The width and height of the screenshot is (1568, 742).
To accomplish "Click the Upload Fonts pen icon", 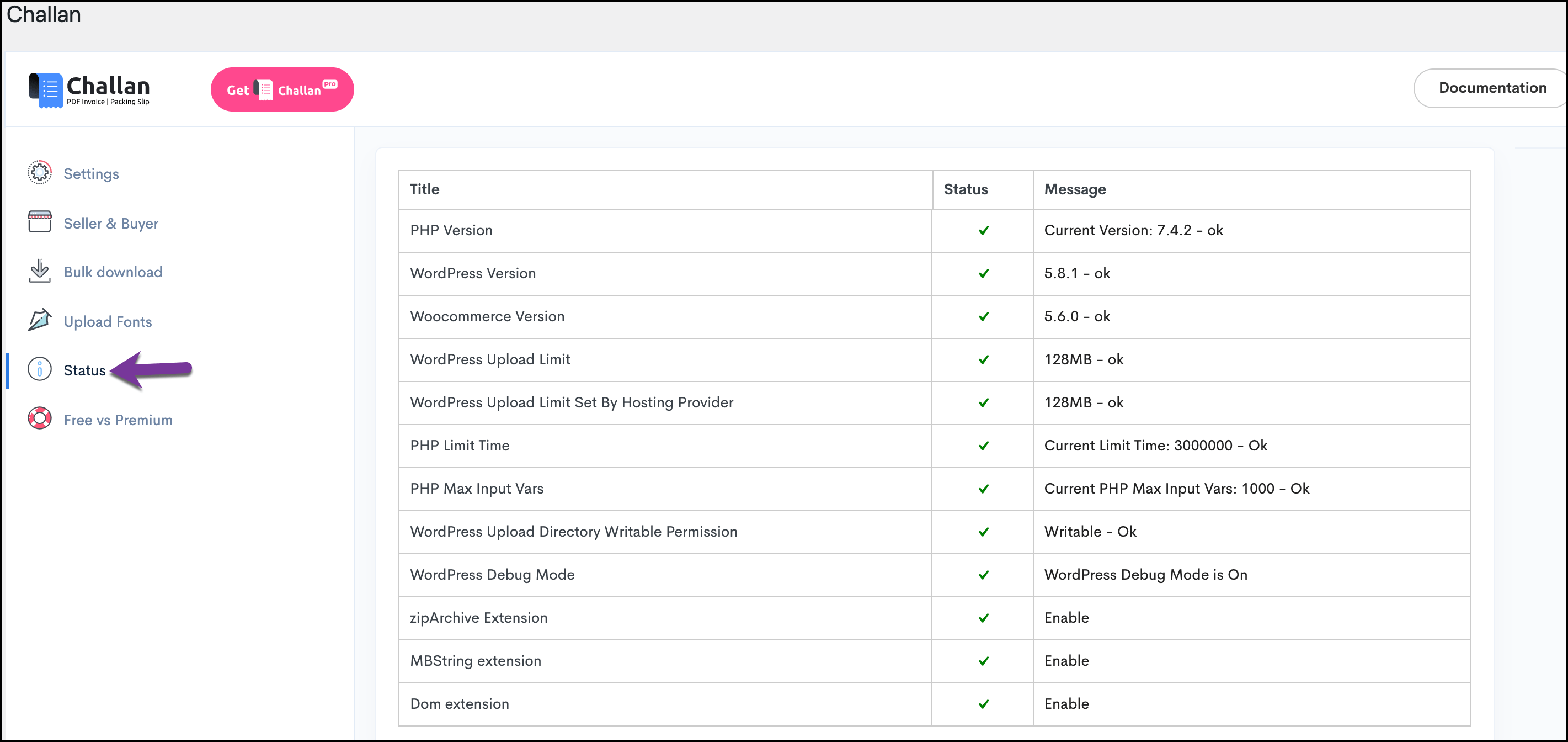I will click(x=40, y=320).
